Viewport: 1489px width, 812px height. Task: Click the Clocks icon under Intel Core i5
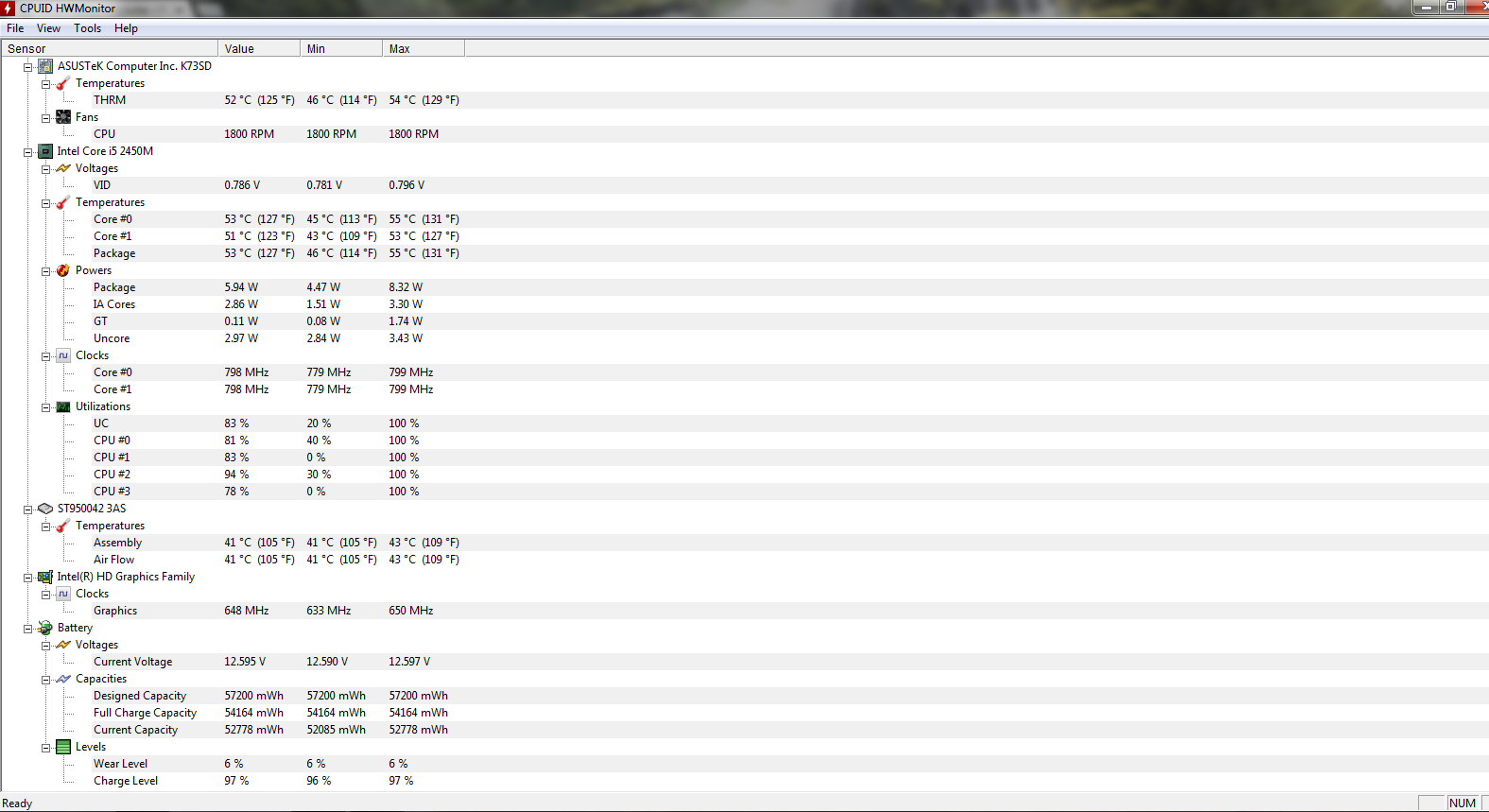pyautogui.click(x=63, y=355)
